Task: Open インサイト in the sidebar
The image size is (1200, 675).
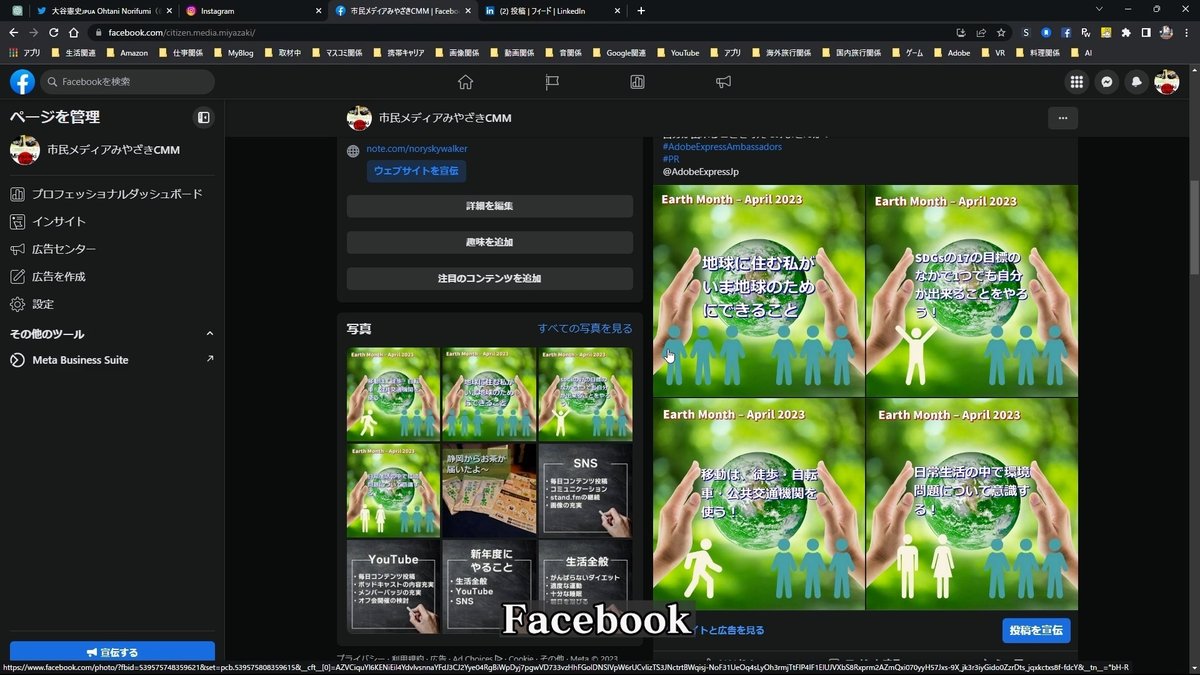Action: coord(112,221)
